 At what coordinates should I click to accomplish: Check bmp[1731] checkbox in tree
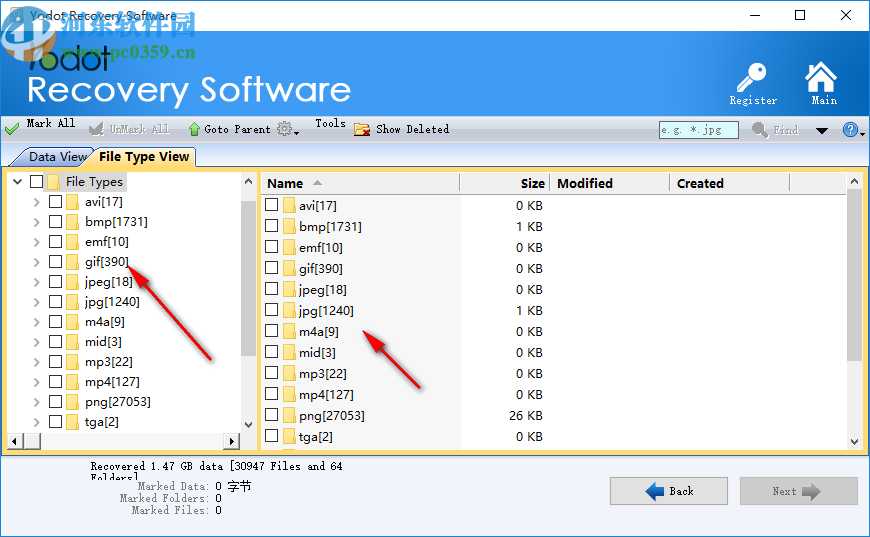55,221
